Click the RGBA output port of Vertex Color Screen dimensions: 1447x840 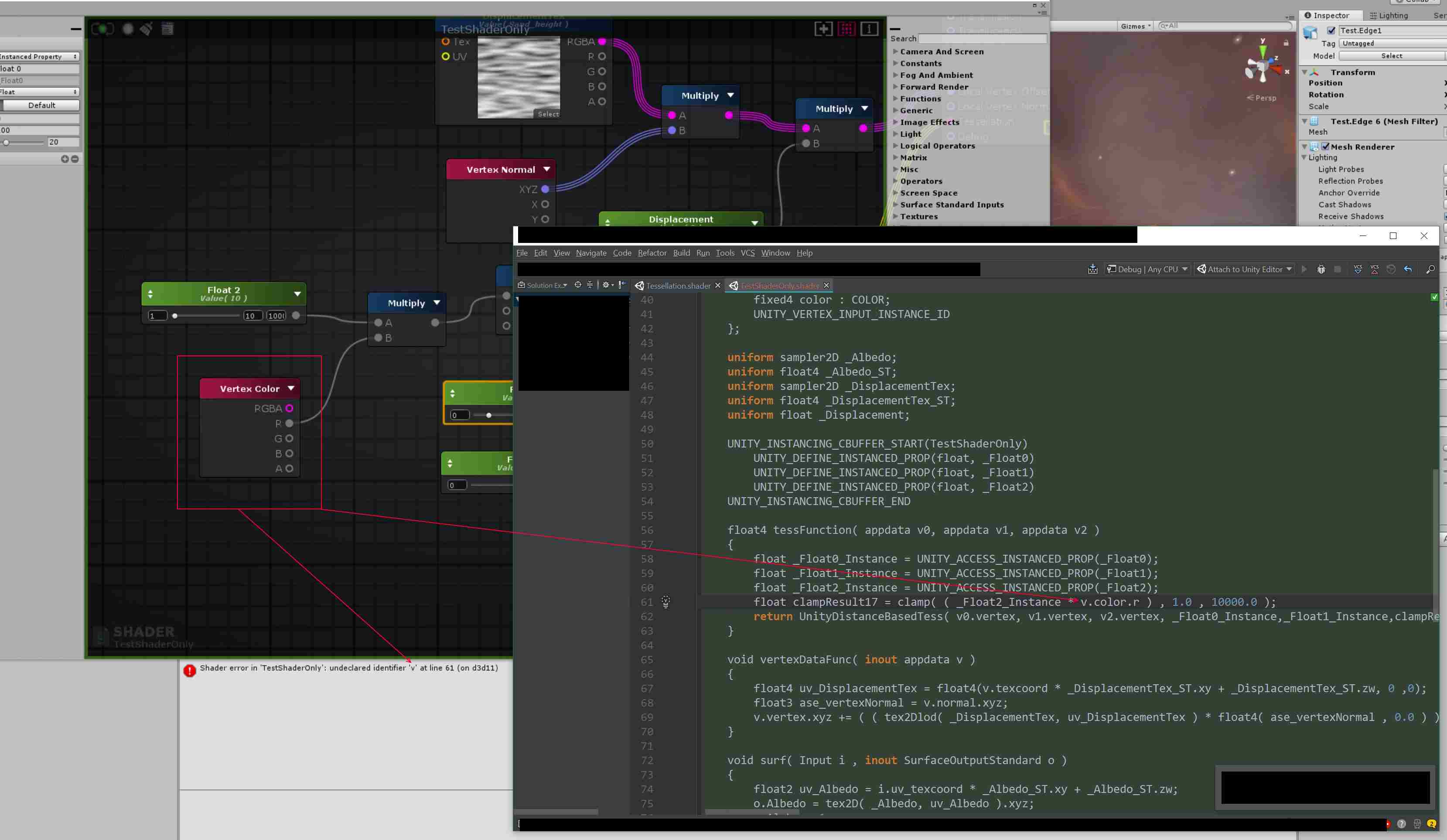pyautogui.click(x=290, y=408)
